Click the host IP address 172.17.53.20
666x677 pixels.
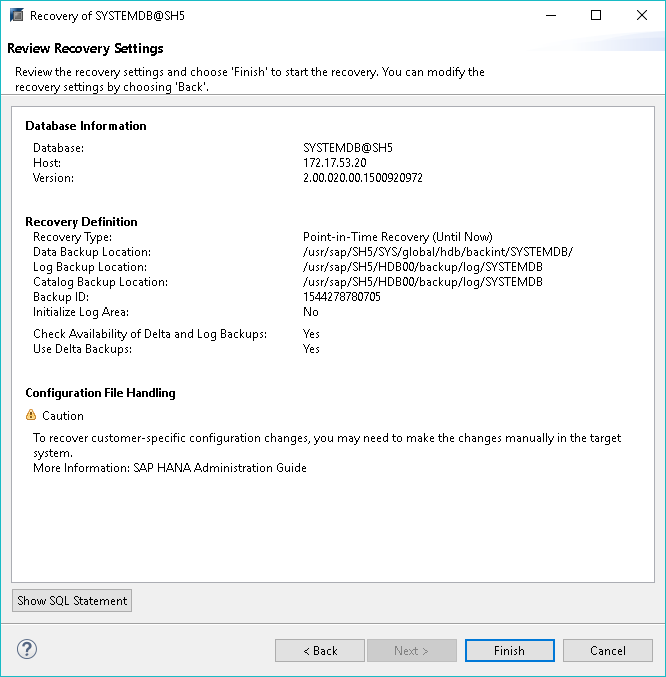pyautogui.click(x=334, y=163)
